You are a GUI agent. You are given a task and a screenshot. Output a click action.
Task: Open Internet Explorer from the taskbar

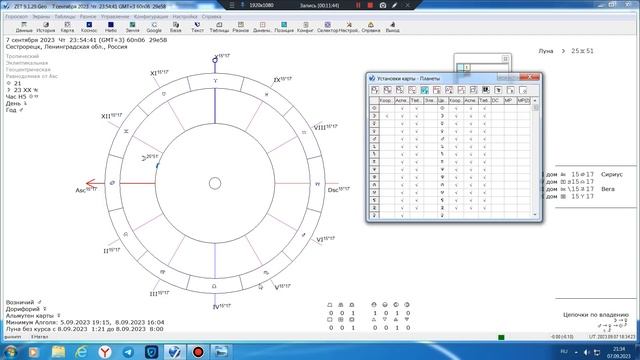coord(81,352)
